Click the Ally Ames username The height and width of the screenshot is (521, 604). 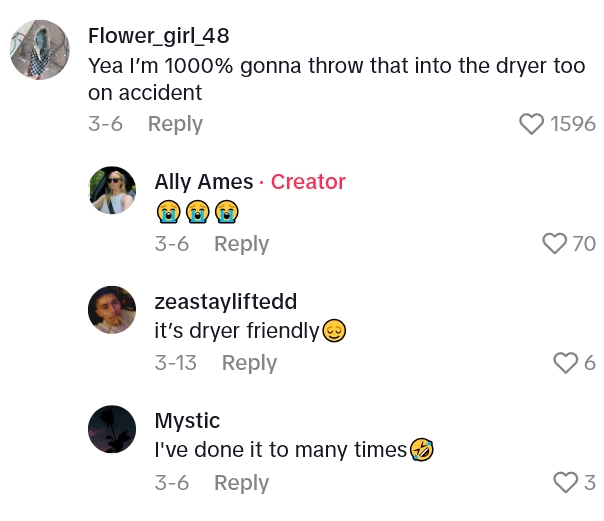click(x=204, y=182)
